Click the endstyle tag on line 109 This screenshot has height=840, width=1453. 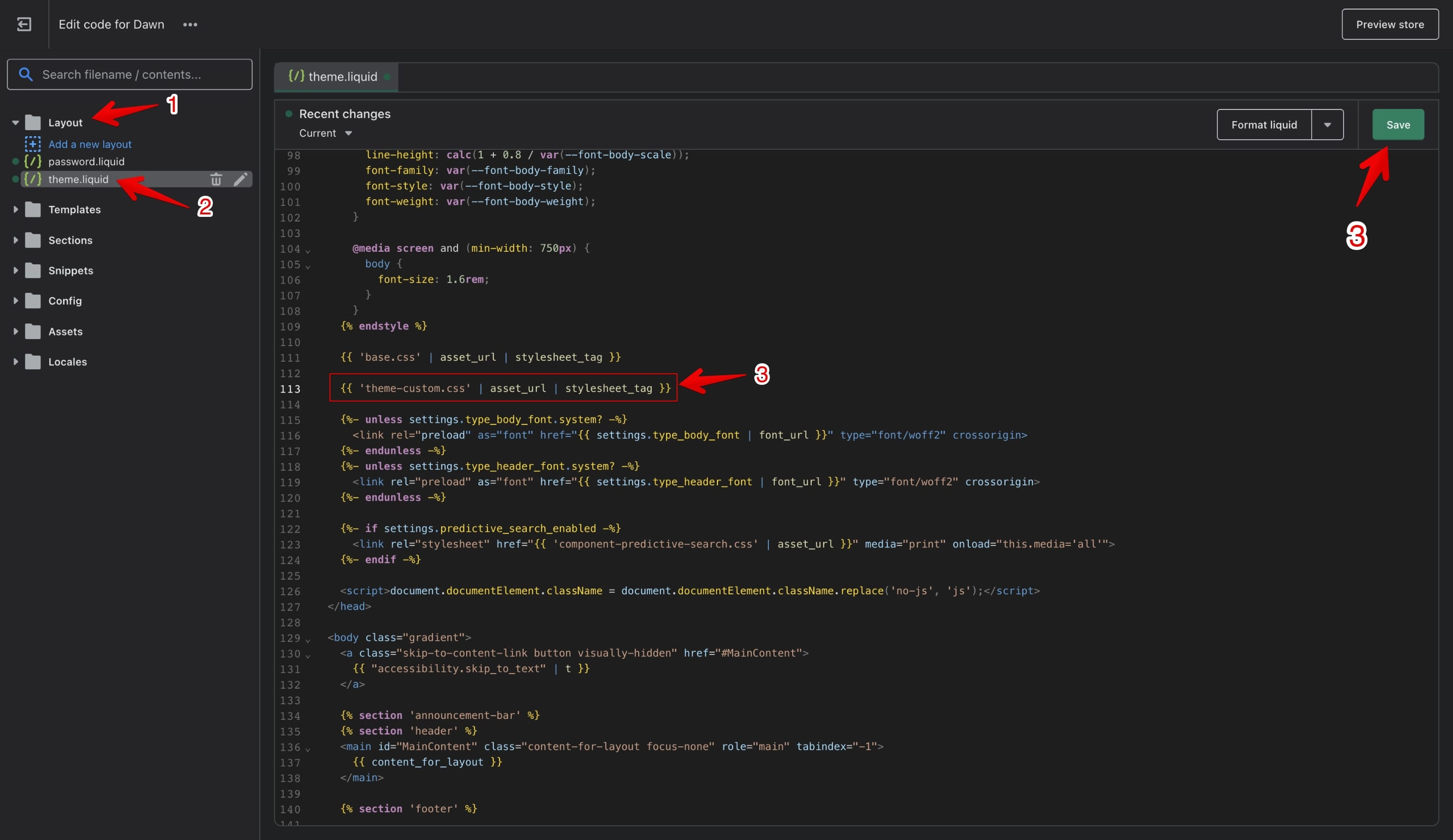[x=383, y=326]
